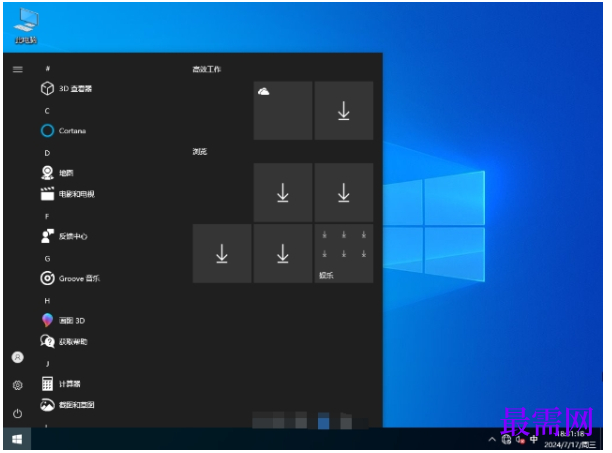The image size is (612, 453).
Task: Open the 3D 查看器 app
Action: click(x=66, y=89)
